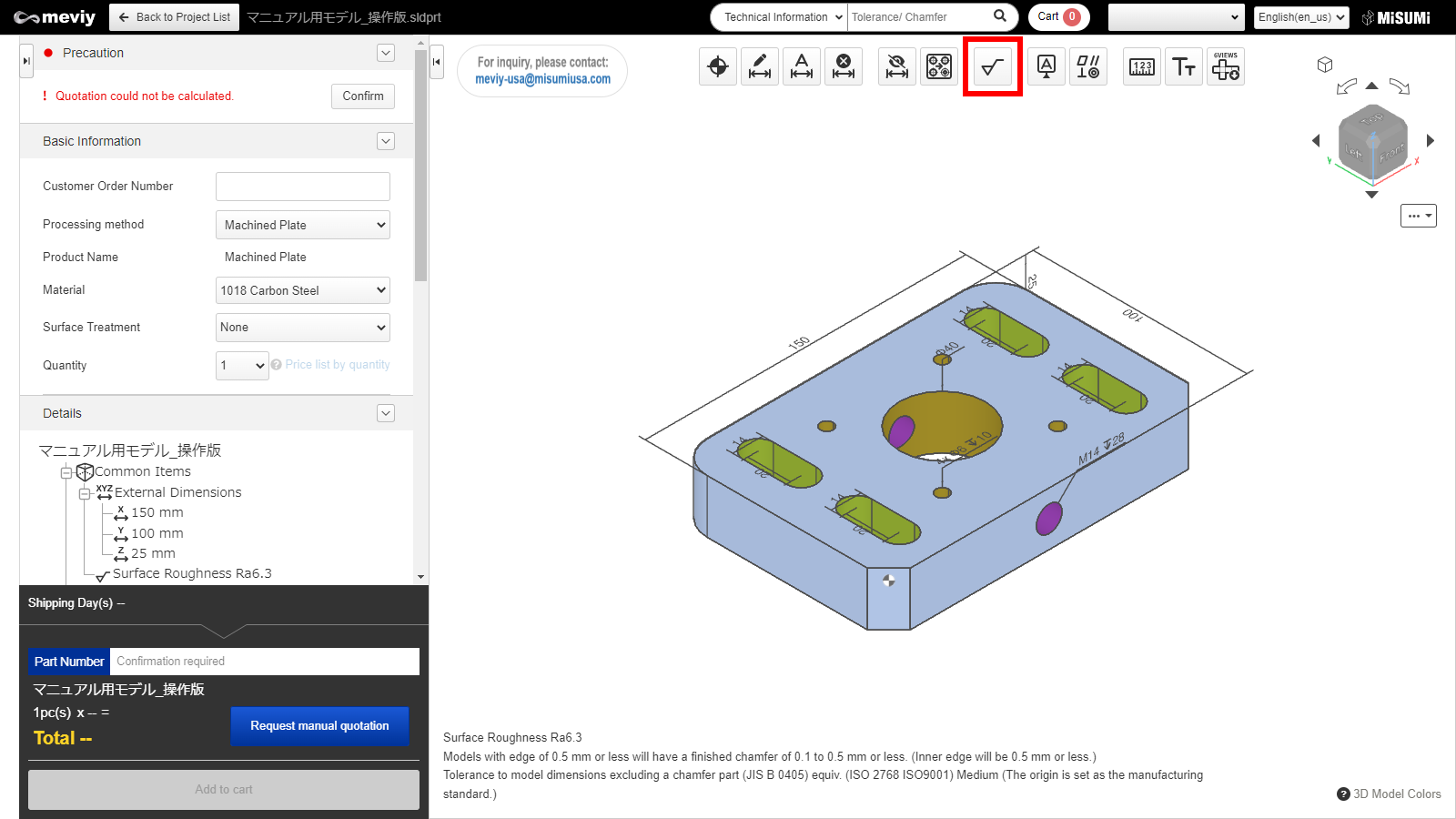Open the empty dropdown beside Cart
The height and width of the screenshot is (819, 1456).
click(x=1176, y=17)
